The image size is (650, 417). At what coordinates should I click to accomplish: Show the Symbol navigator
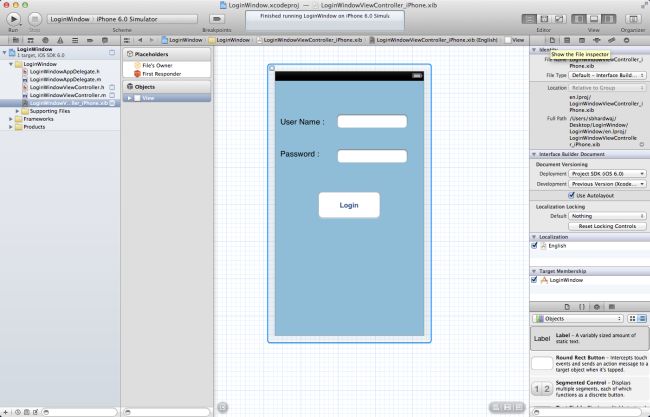[31, 40]
